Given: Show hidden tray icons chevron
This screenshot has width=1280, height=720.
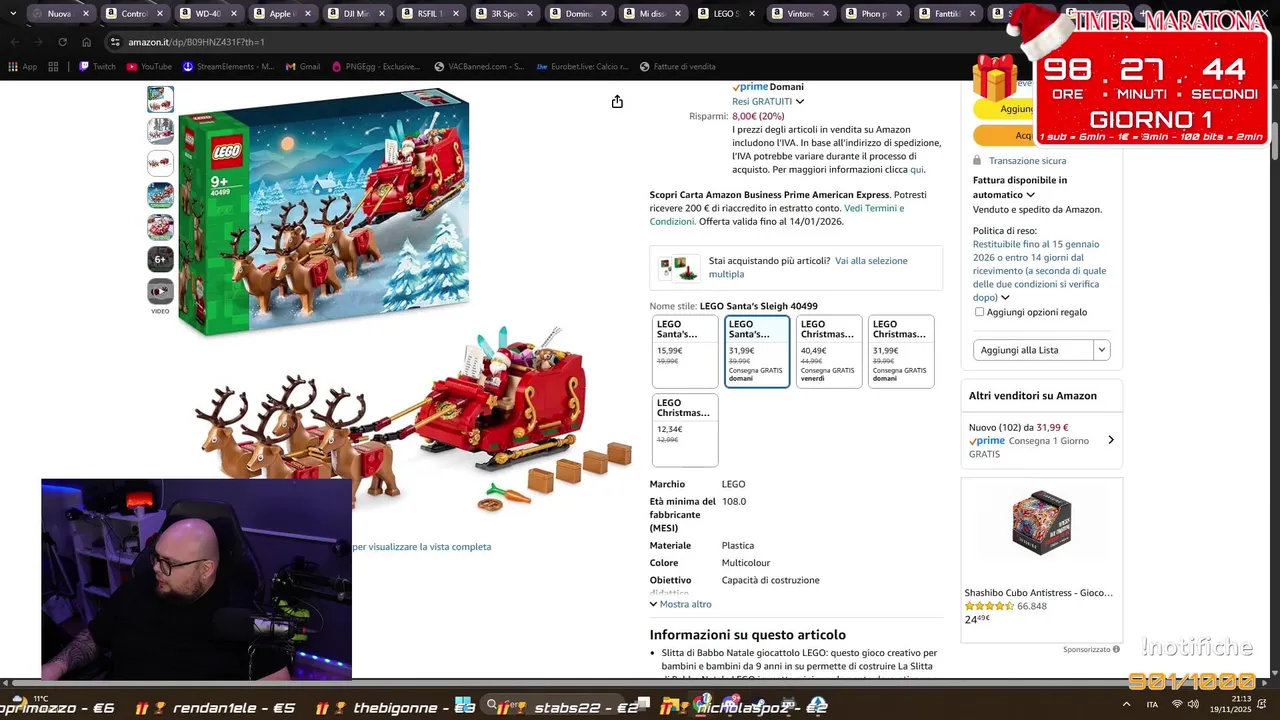Looking at the screenshot, I should tap(1128, 704).
